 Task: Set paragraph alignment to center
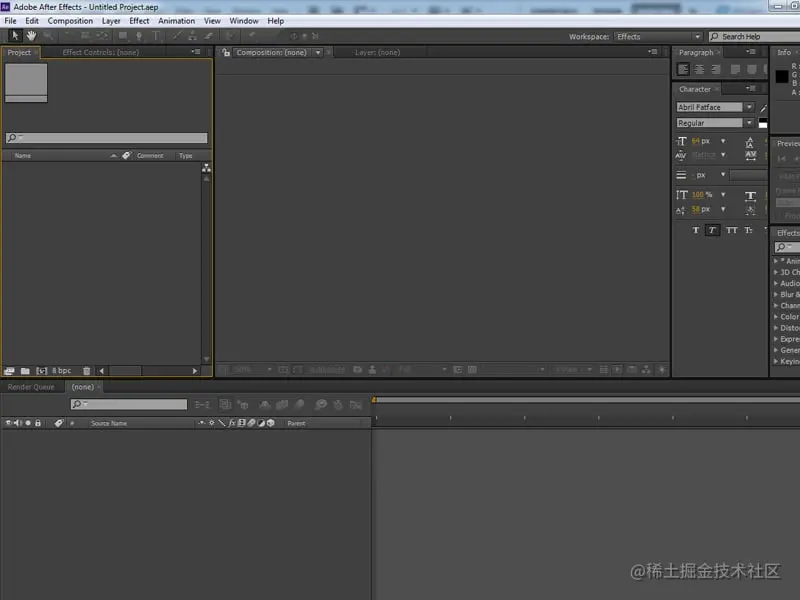(699, 69)
